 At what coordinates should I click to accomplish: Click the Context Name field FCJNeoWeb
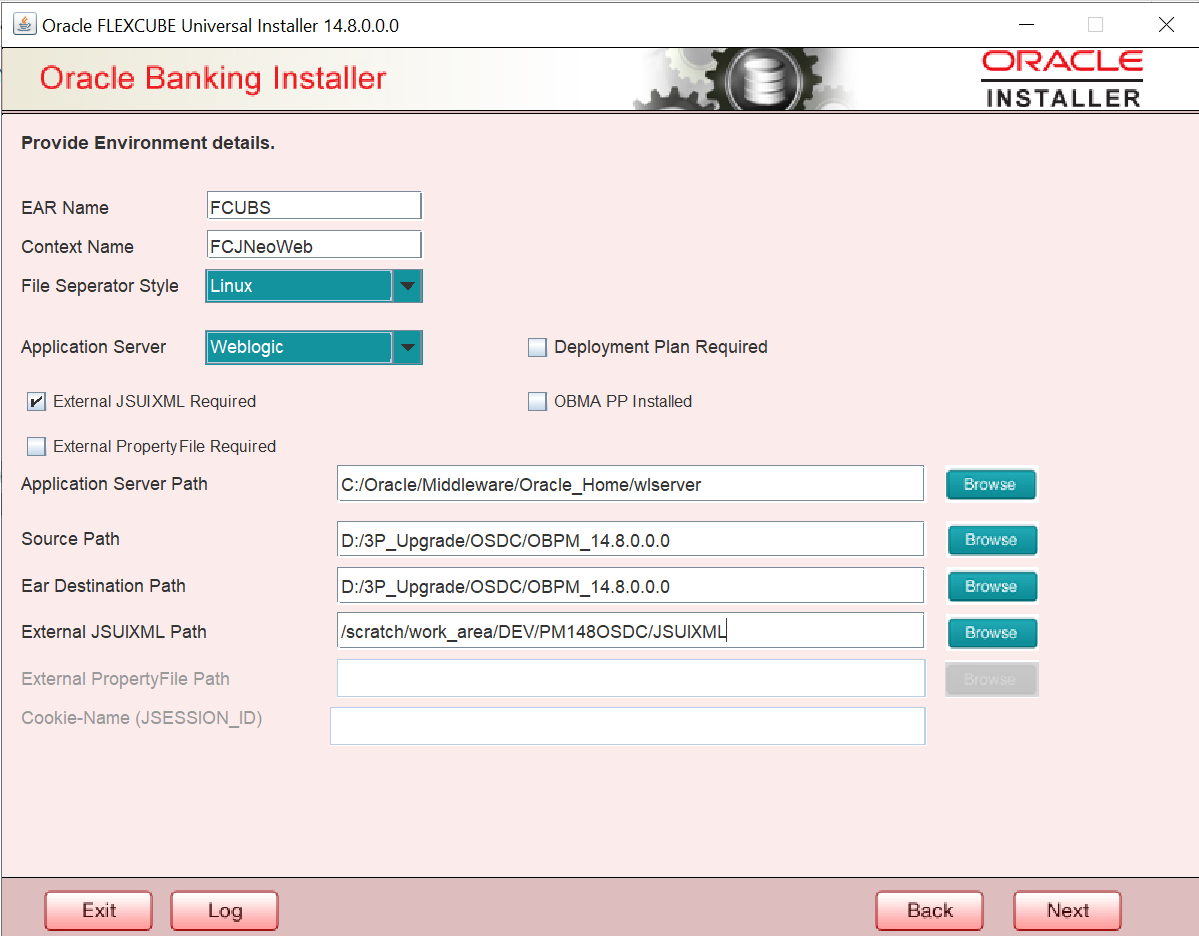point(314,245)
